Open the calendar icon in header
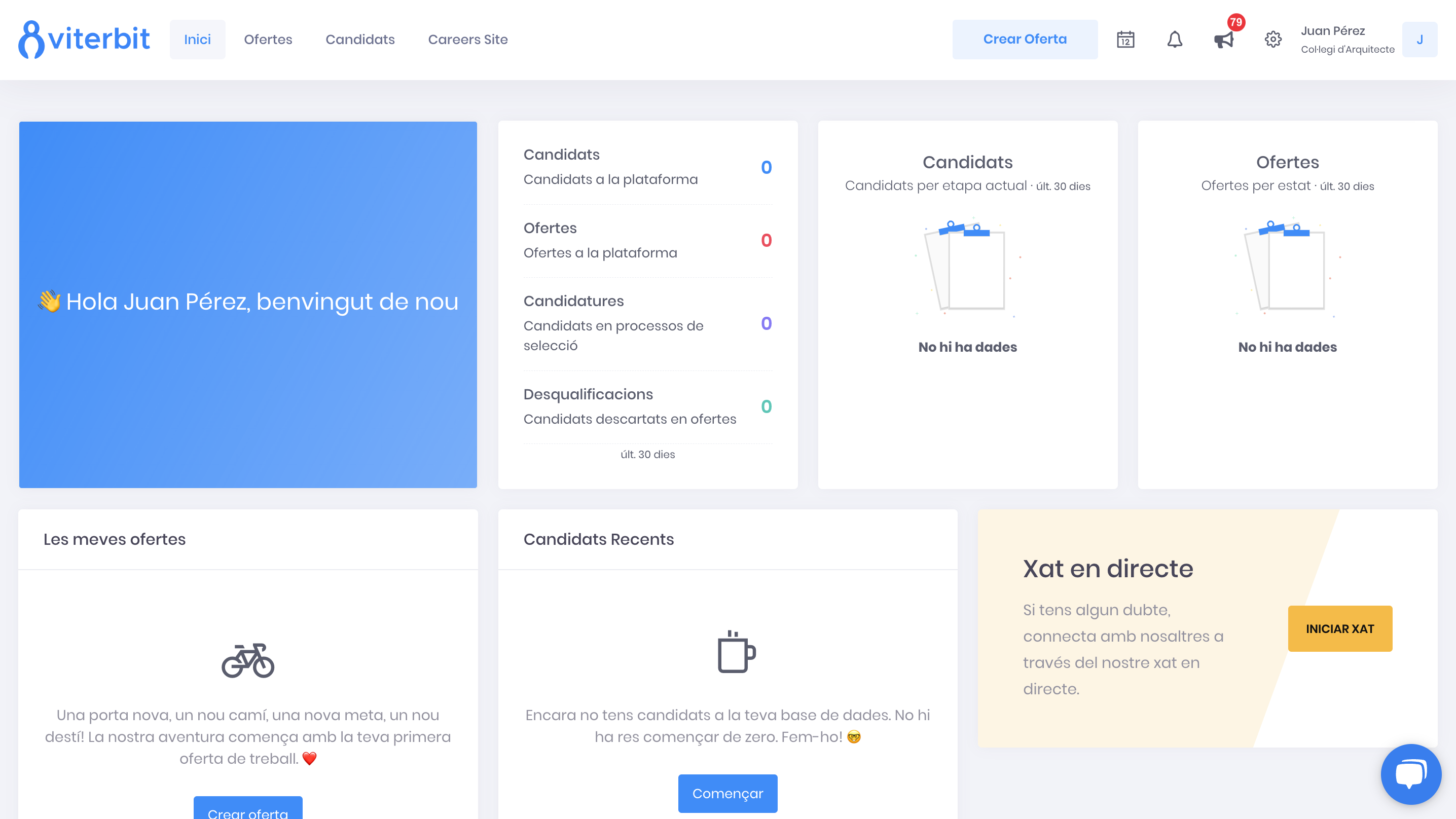Image resolution: width=1456 pixels, height=819 pixels. click(1125, 40)
